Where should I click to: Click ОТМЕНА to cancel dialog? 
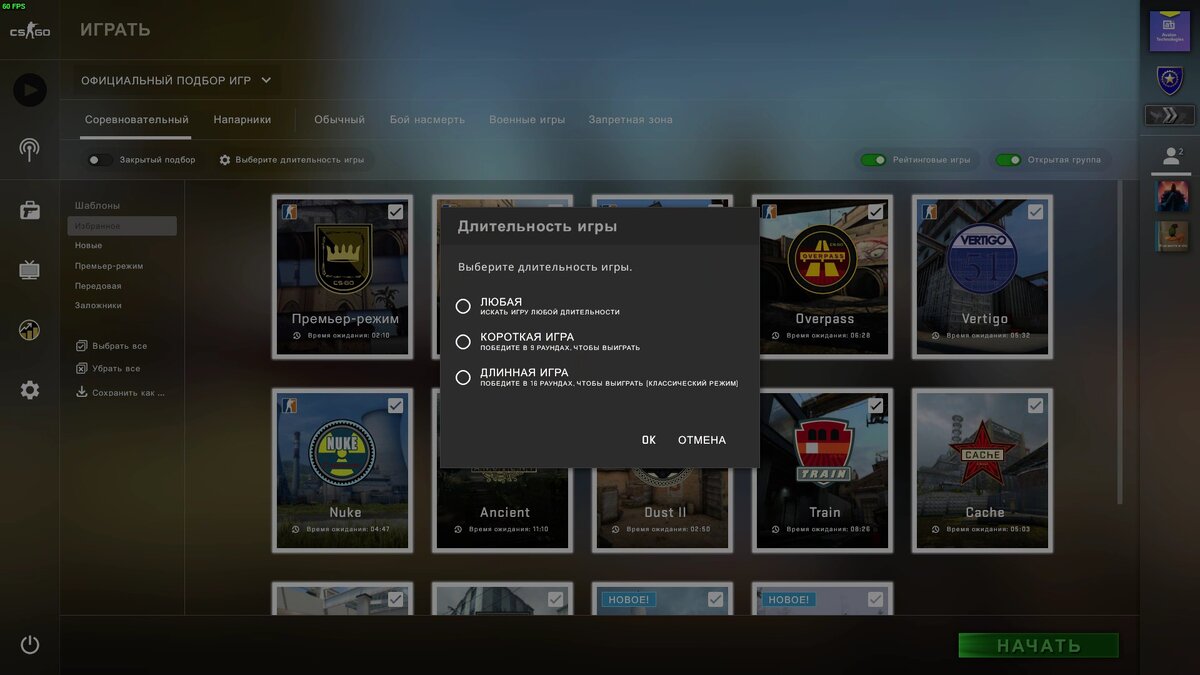(702, 440)
